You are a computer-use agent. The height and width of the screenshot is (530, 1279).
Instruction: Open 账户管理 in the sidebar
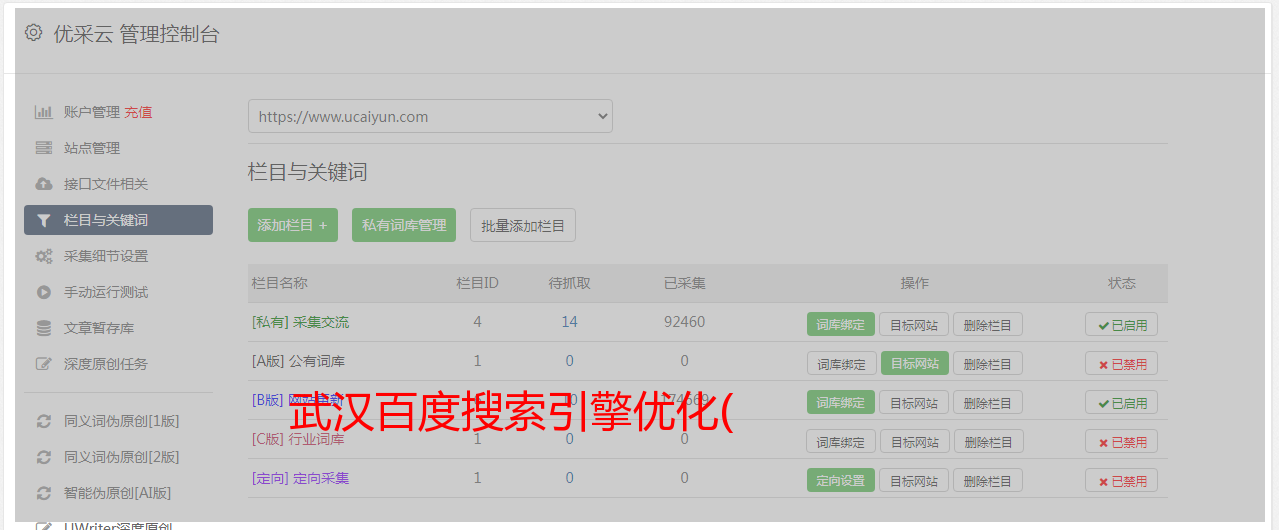tap(92, 112)
